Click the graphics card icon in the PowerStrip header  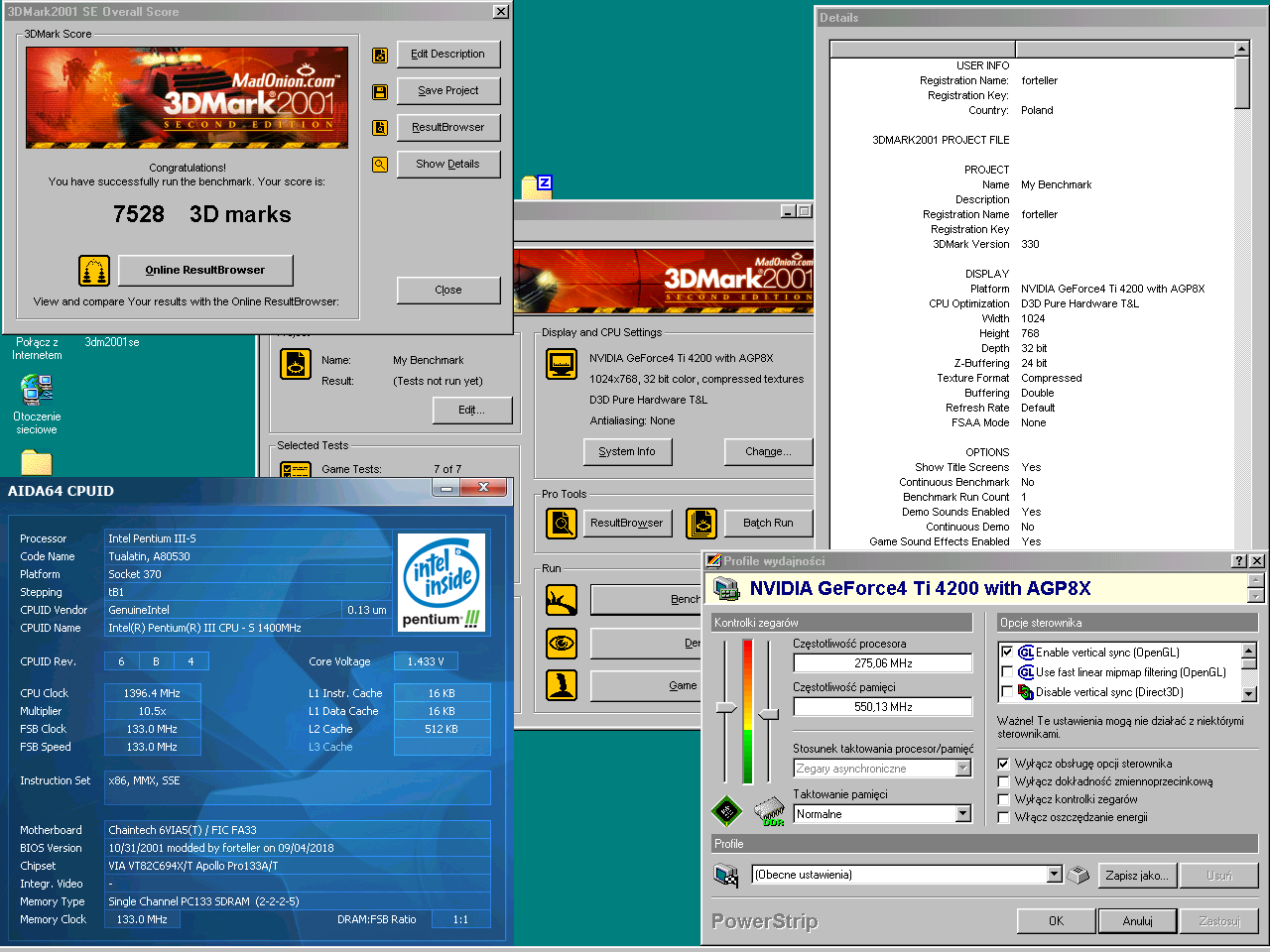pos(726,588)
